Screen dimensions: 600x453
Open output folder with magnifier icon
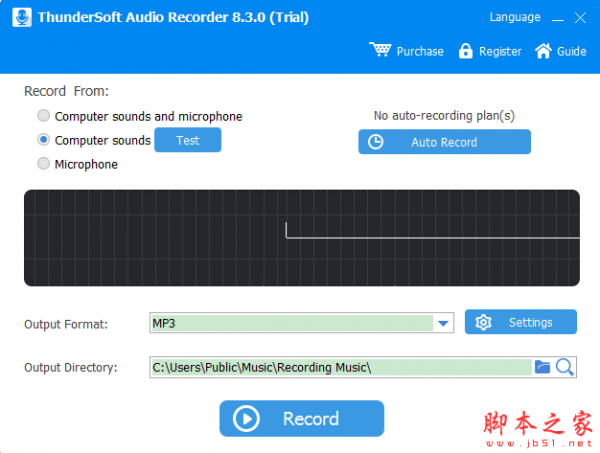(x=565, y=367)
